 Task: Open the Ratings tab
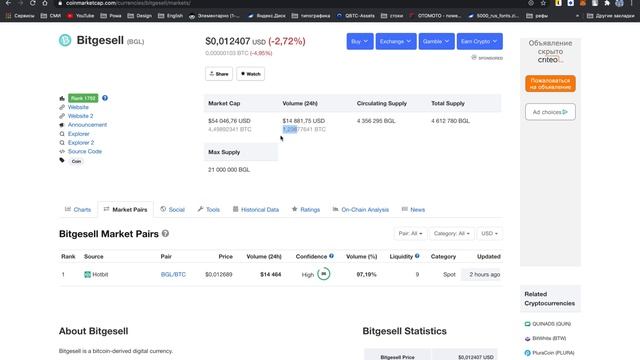click(x=306, y=209)
